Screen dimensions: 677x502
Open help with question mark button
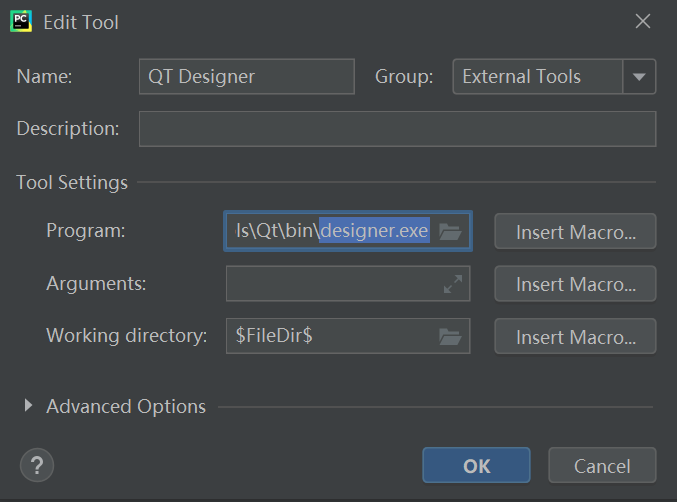[37, 465]
